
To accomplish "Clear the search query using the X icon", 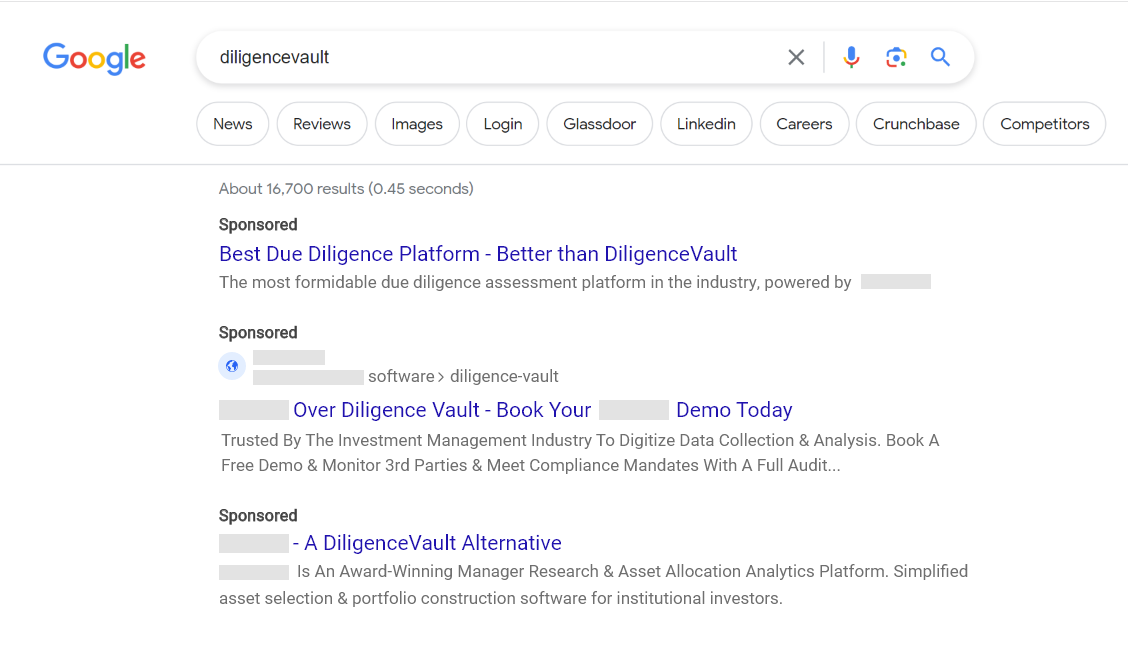I will [796, 57].
